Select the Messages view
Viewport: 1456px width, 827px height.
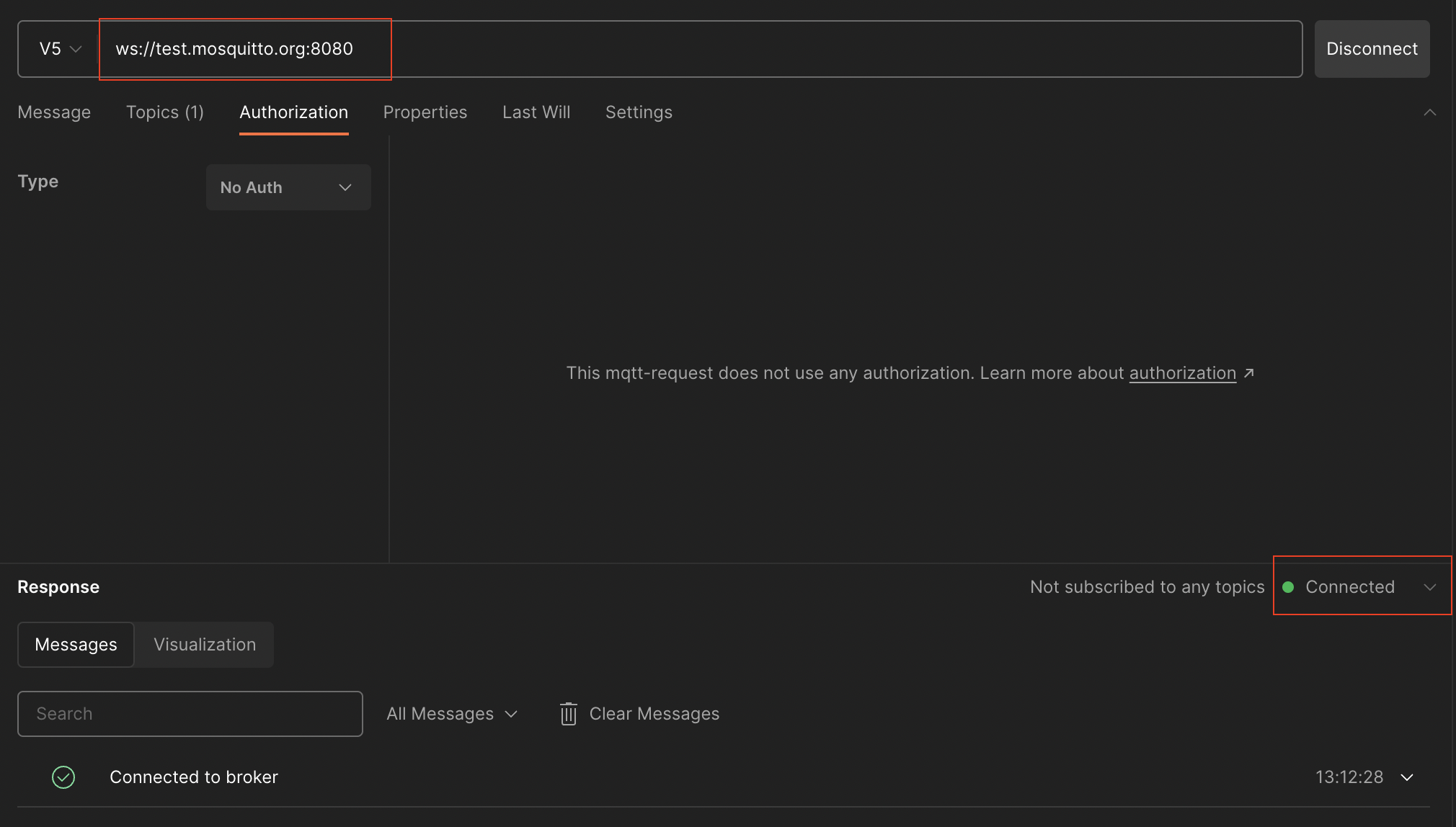[x=76, y=645]
